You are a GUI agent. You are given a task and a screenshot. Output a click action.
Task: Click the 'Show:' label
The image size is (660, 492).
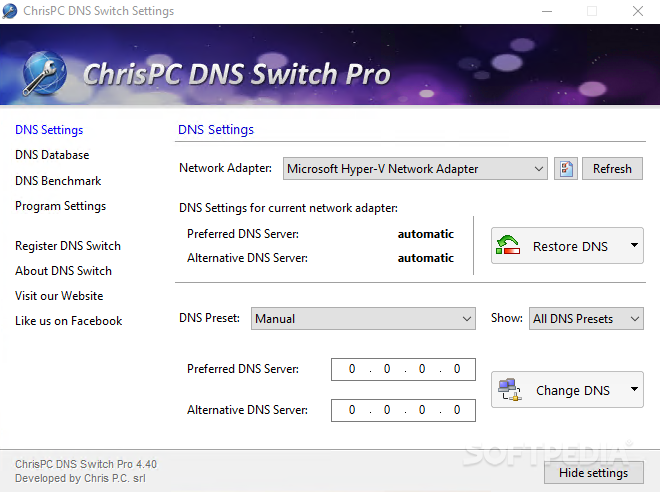pos(506,318)
